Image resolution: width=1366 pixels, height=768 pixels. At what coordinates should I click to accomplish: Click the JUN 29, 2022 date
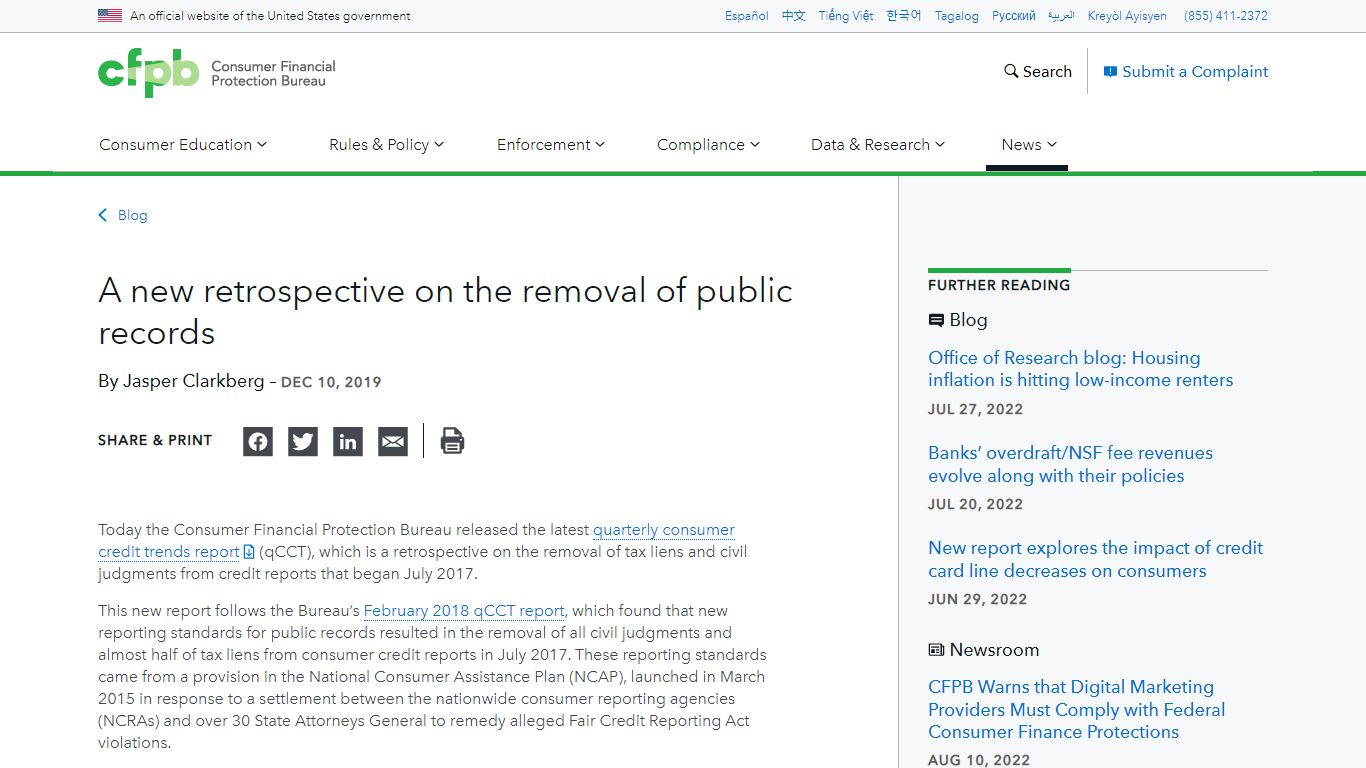point(977,599)
